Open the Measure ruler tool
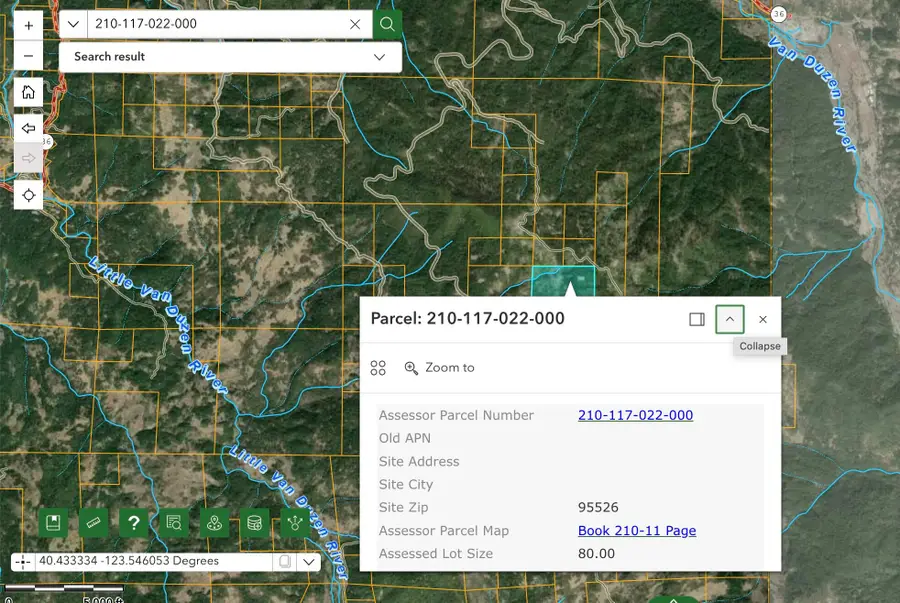Screen dimensions: 900x603 coord(94,523)
